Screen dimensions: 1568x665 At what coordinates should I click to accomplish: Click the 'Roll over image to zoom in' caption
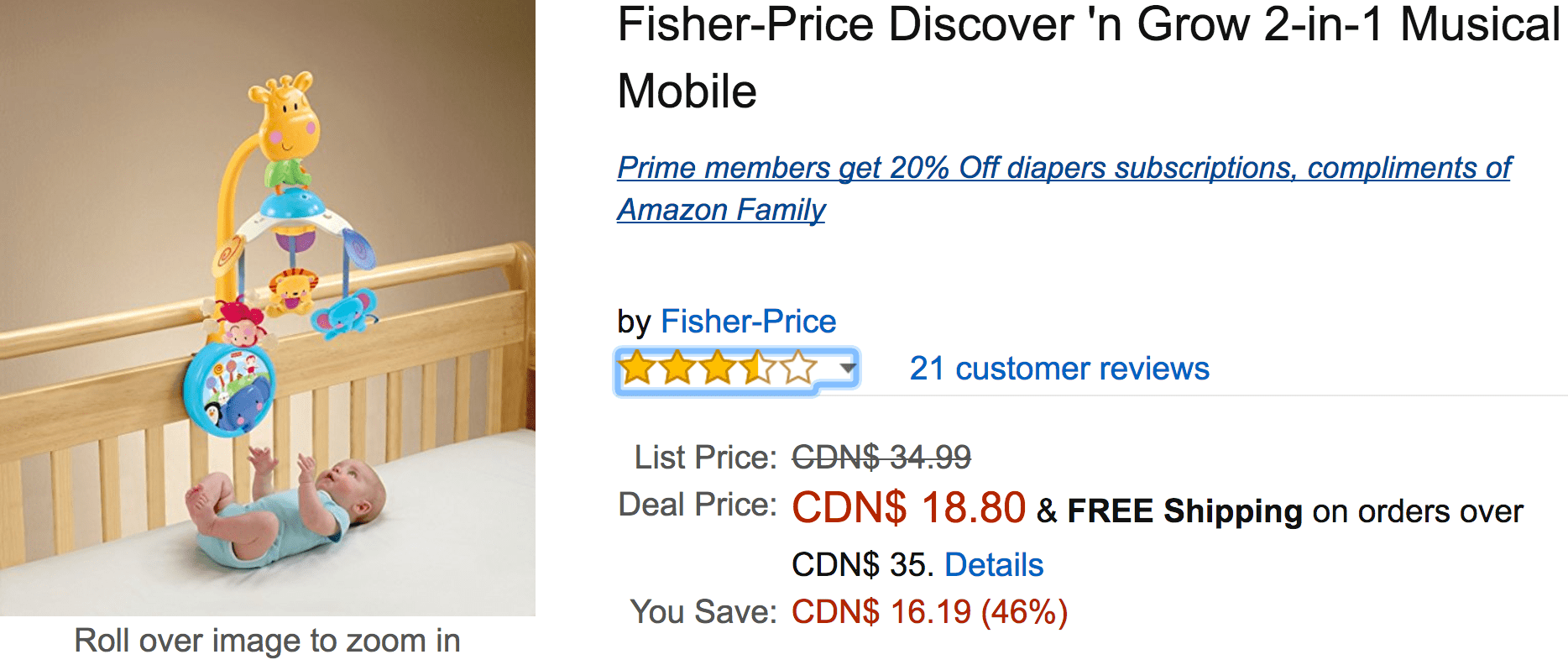tap(267, 641)
